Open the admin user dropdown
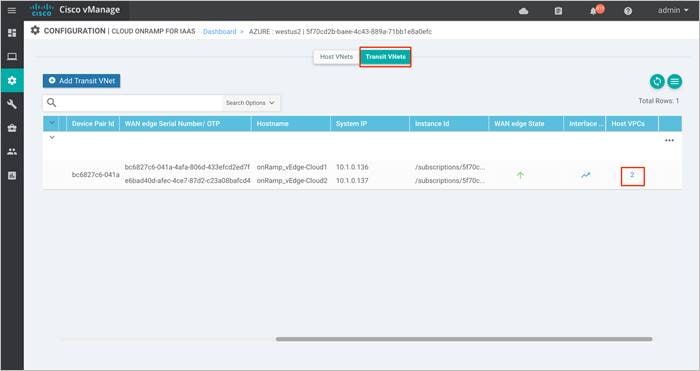This screenshot has height=371, width=700. tap(673, 10)
